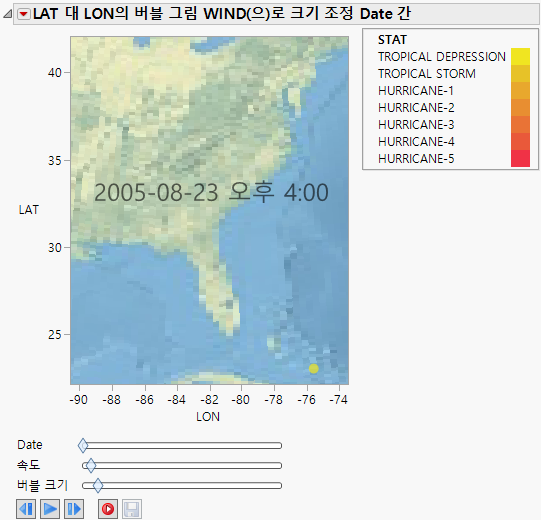This screenshot has height=520, width=541.
Task: Click the save floppy disk icon
Action: click(x=132, y=509)
